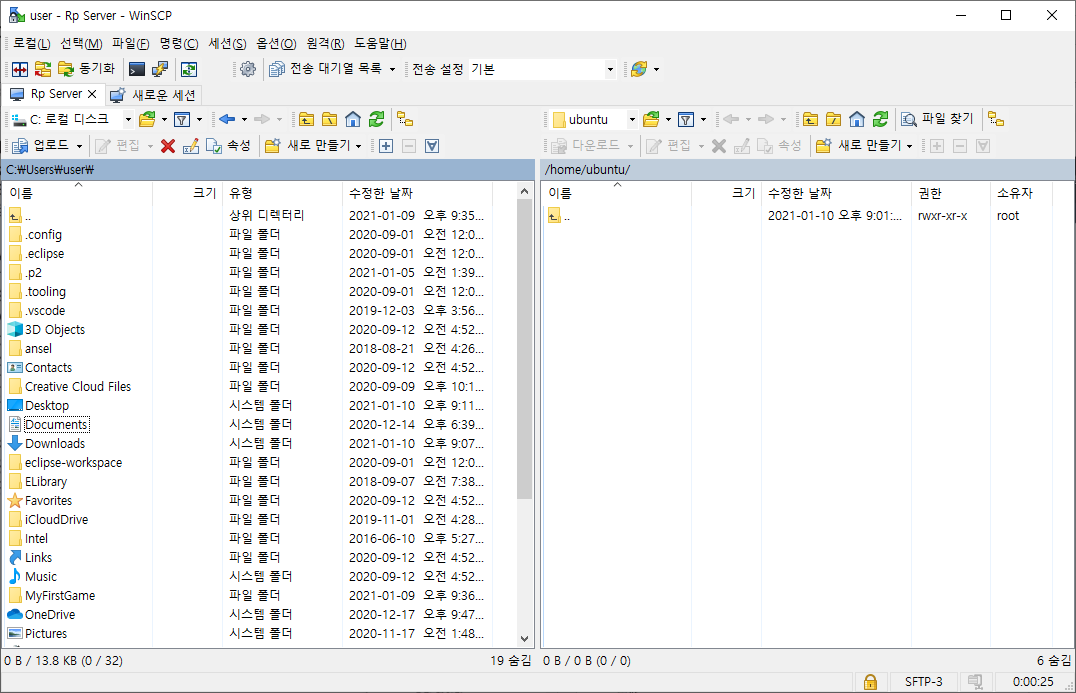Go back in the local panel with the blue arrow

[x=227, y=119]
